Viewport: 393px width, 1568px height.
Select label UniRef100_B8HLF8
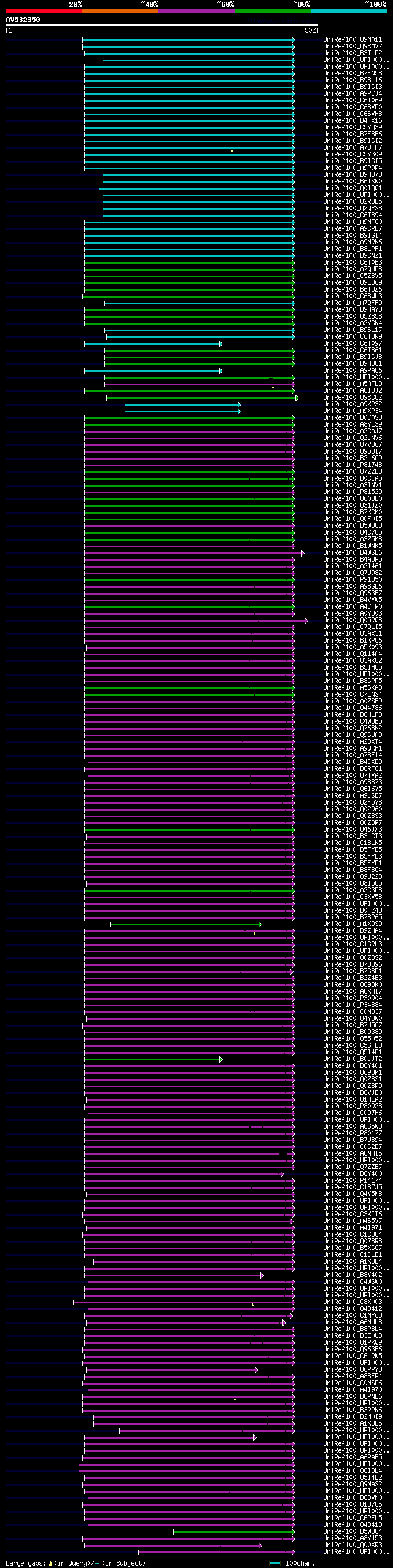(x=352, y=715)
